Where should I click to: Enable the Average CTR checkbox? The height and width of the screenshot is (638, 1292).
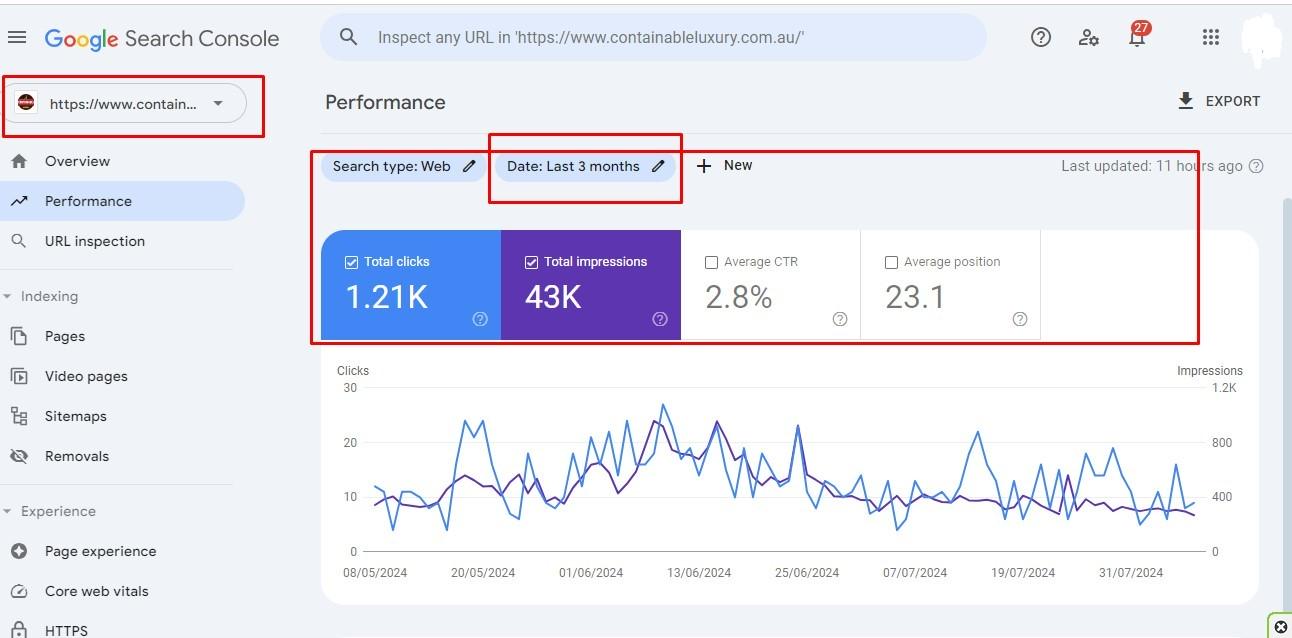tap(711, 262)
